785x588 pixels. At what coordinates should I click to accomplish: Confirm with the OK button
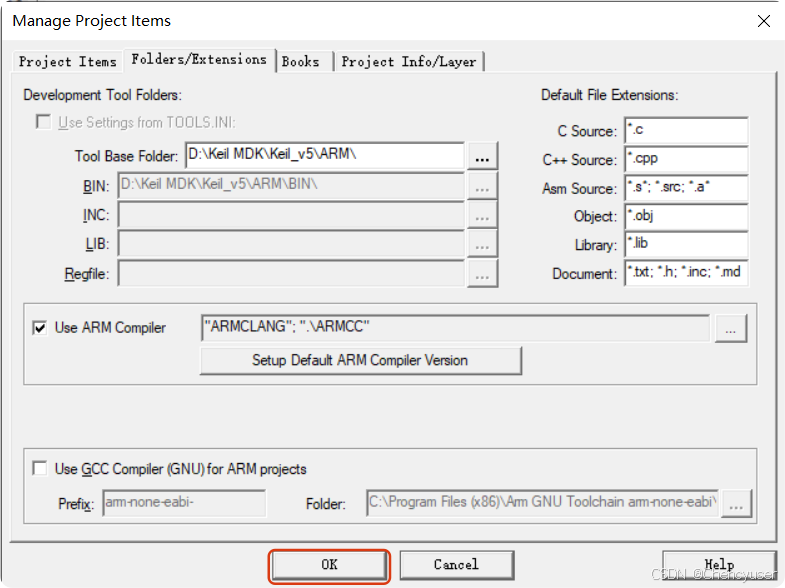(x=329, y=565)
